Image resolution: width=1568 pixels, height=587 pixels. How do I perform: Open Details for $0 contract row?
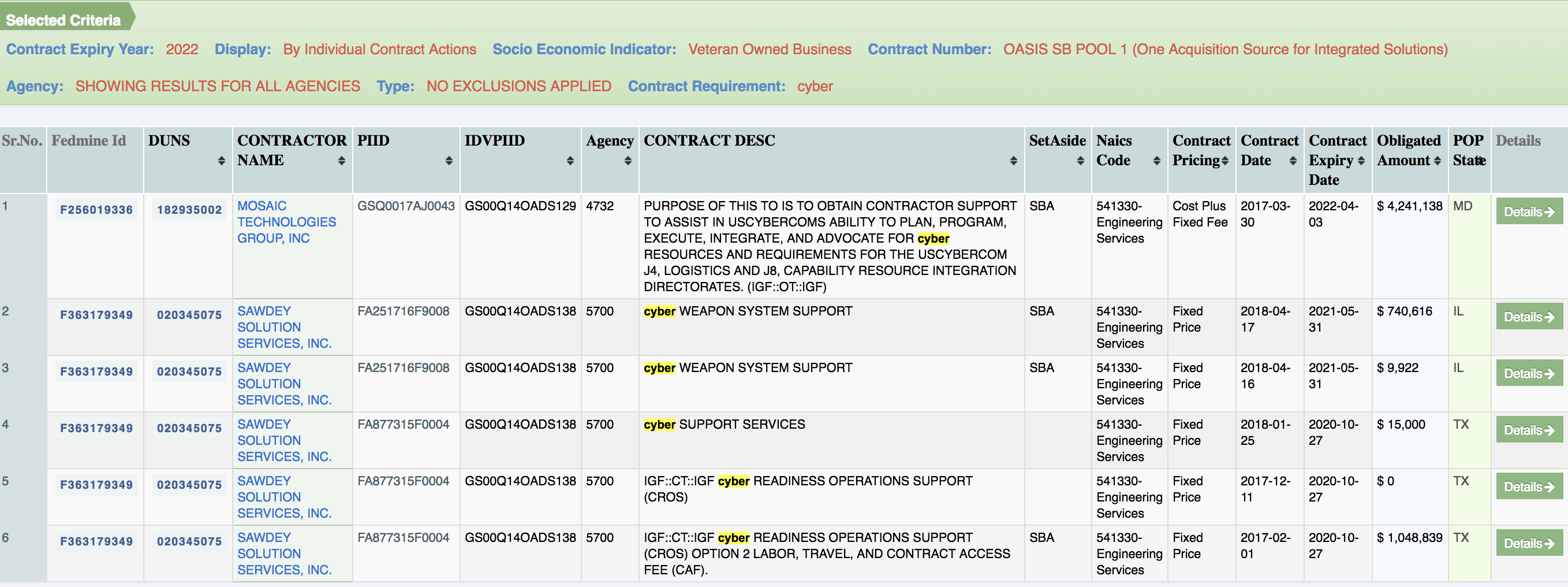tap(1529, 486)
